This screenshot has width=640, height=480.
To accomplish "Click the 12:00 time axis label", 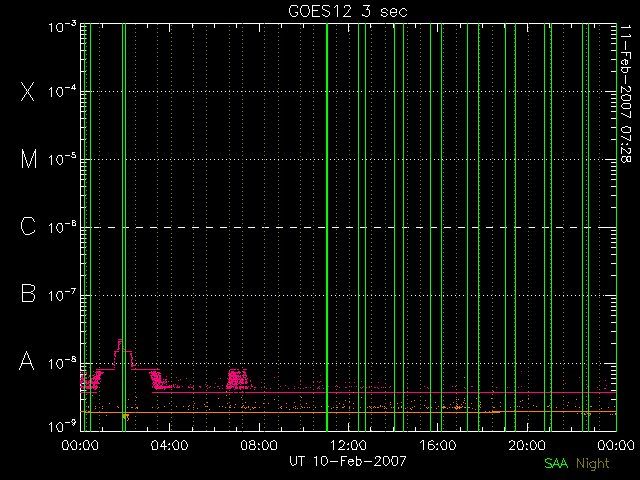I will click(348, 445).
